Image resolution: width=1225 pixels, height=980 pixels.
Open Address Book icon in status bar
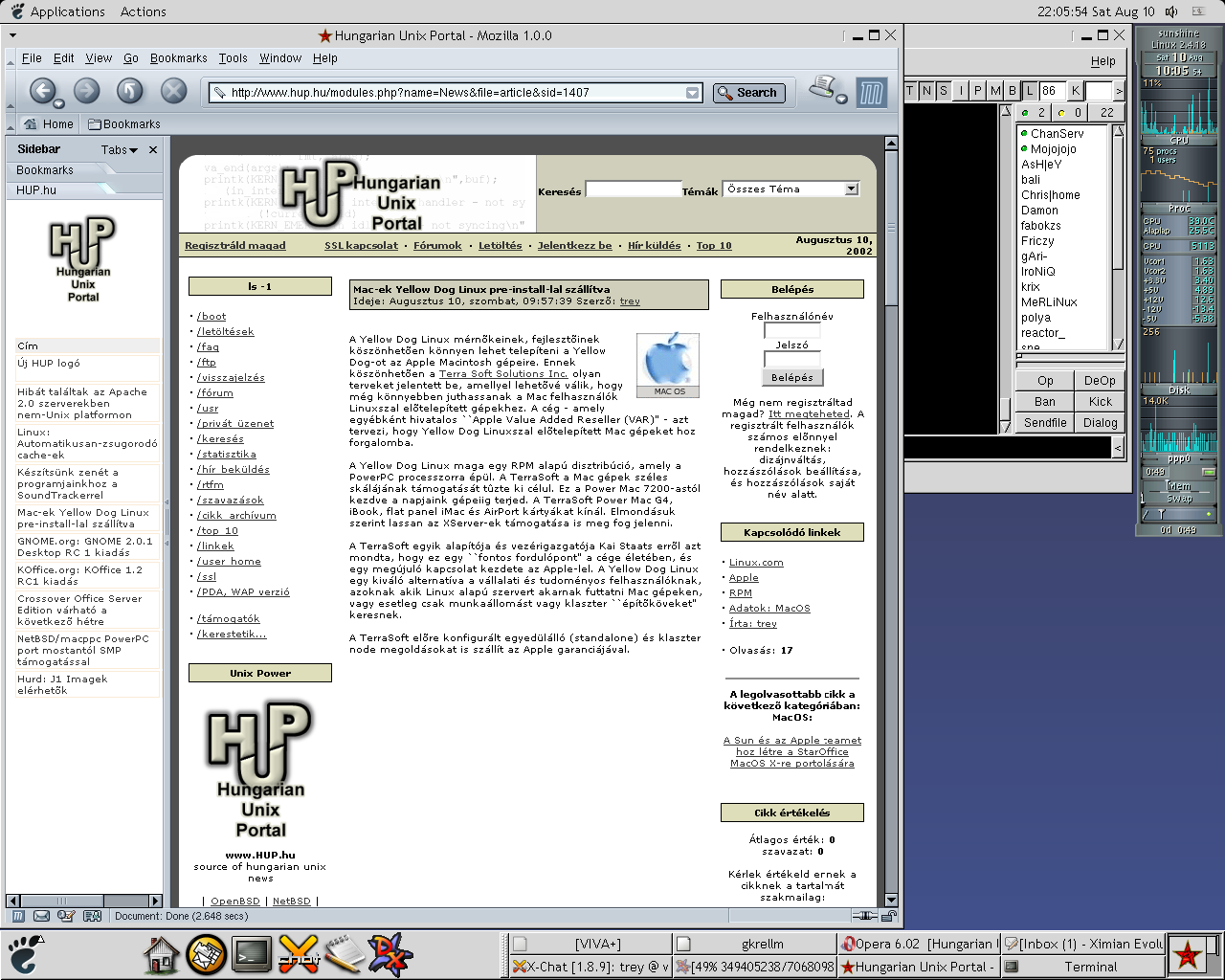(92, 916)
